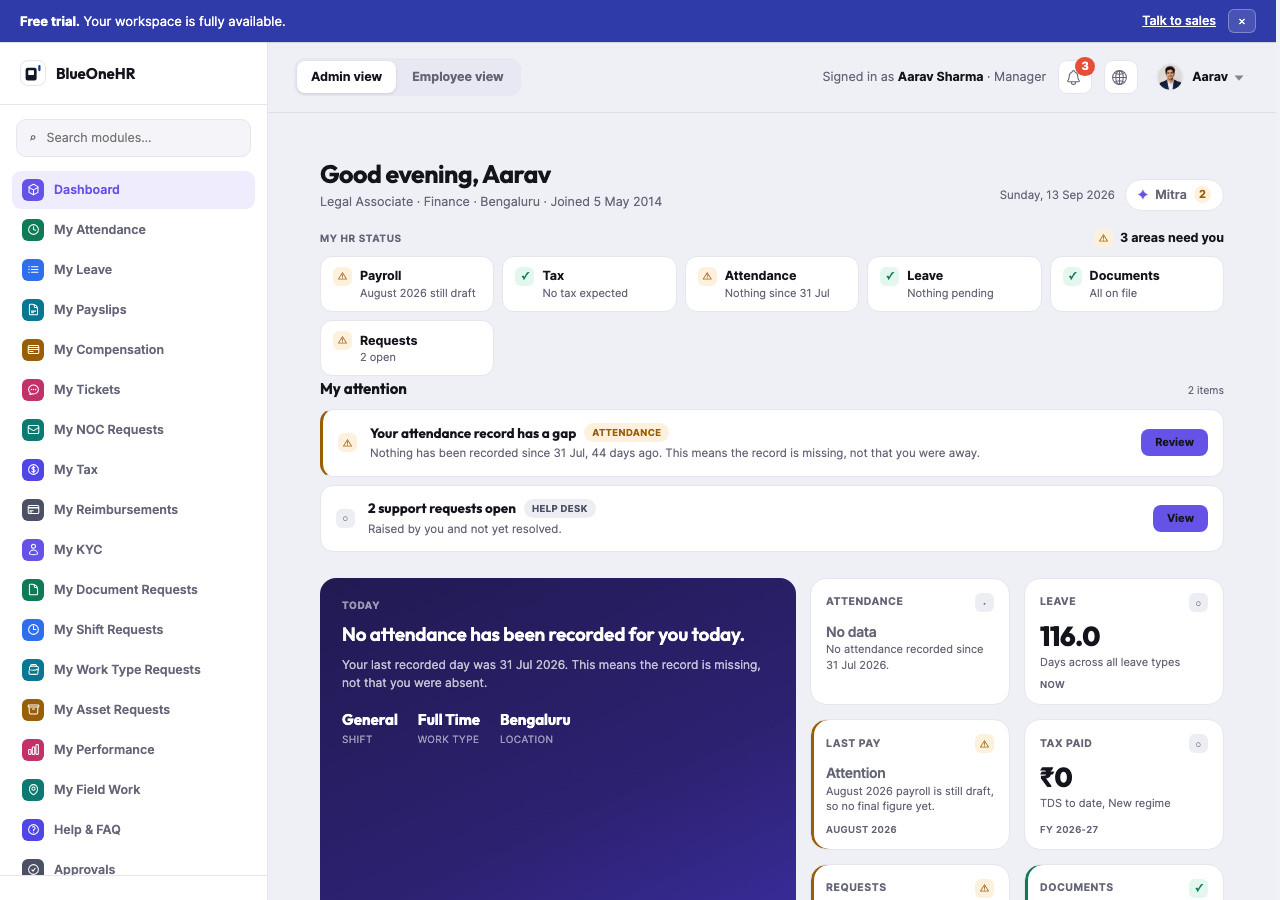Viewport: 1280px width, 900px height.
Task: Click the Payroll status chip
Action: click(407, 284)
